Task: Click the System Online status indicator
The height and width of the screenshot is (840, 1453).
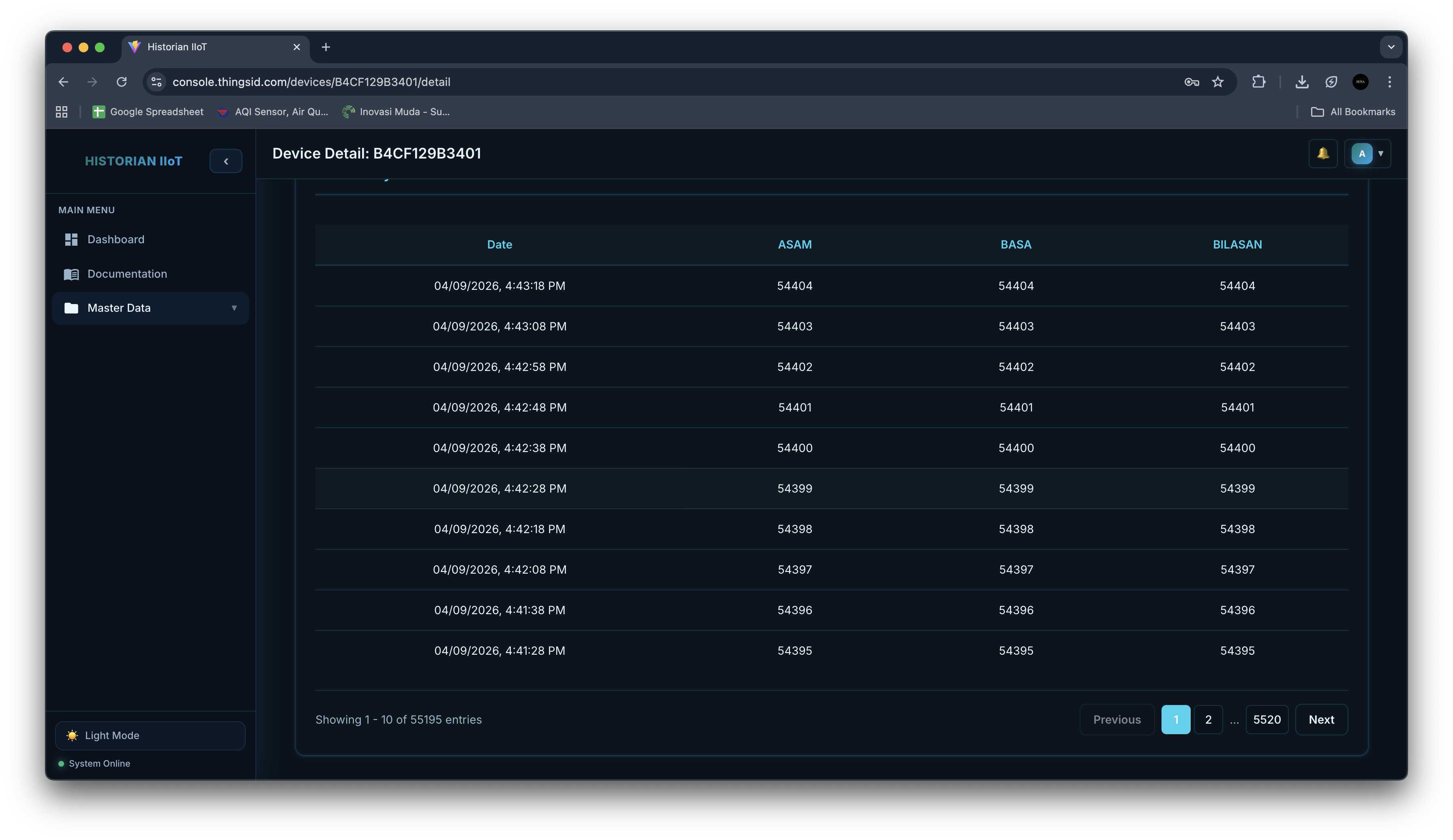Action: click(60, 763)
